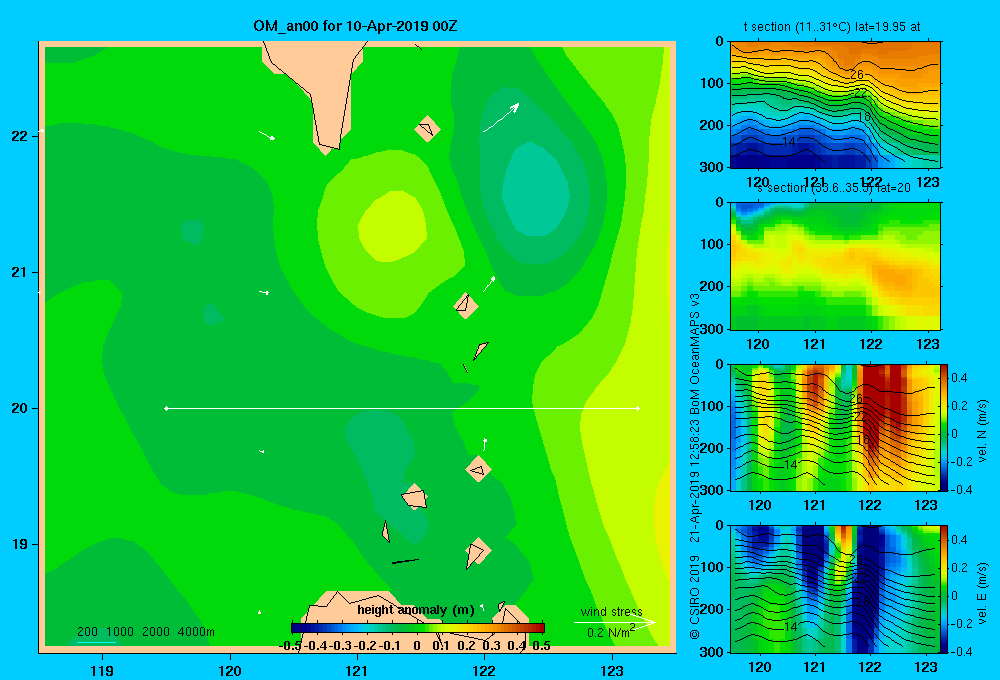
Task: Click the "21-Apr-2019 12:58:23" timestamp text
Action: (x=695, y=482)
